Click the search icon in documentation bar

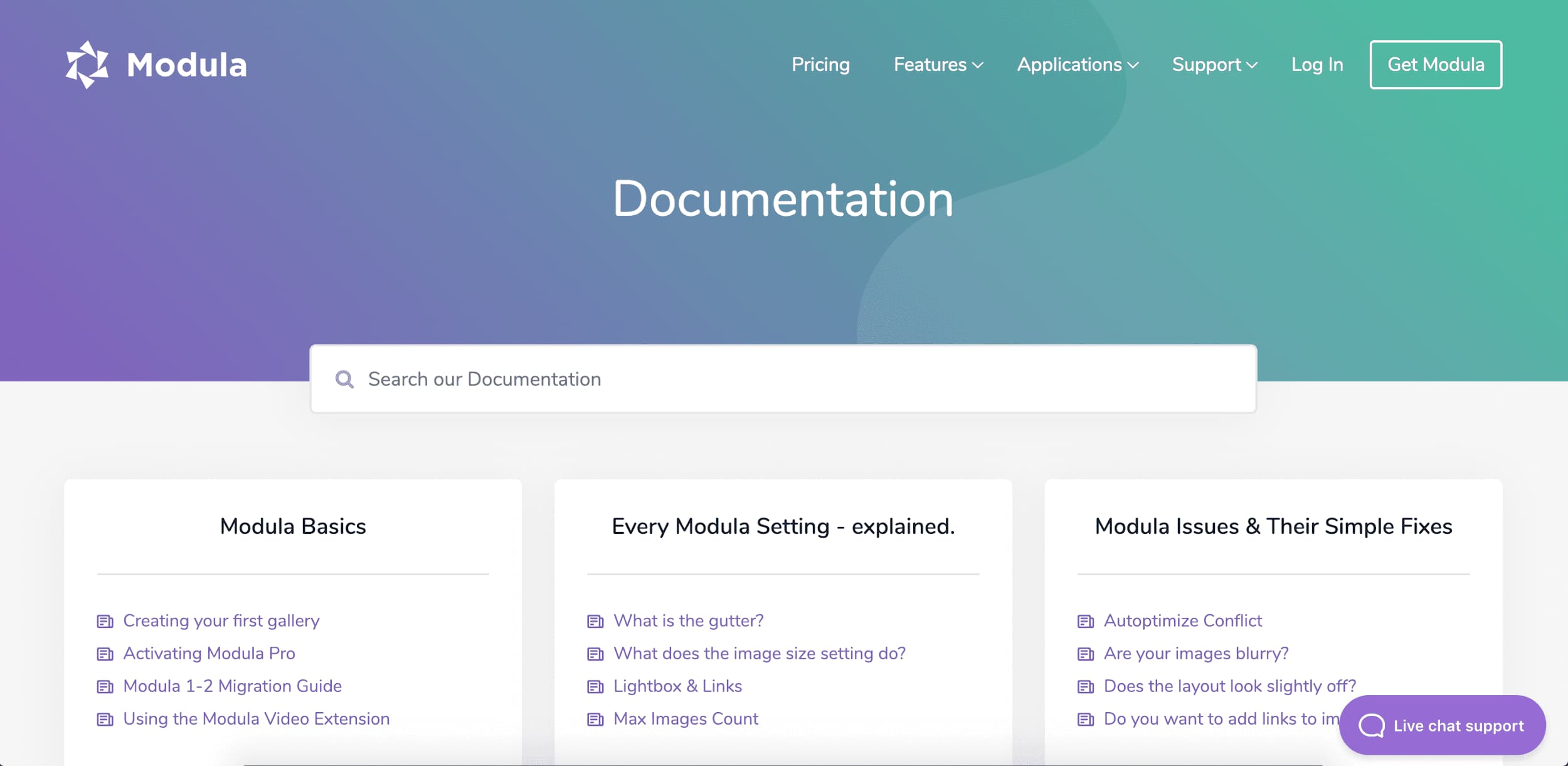344,379
